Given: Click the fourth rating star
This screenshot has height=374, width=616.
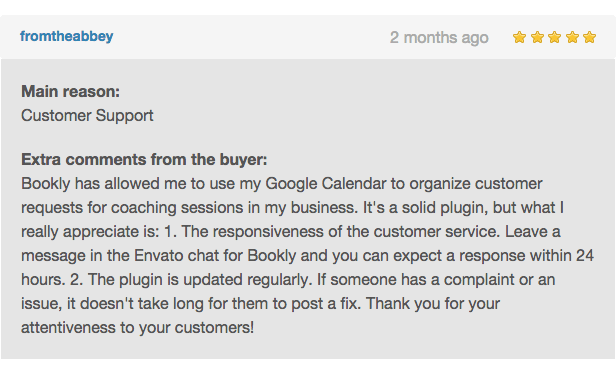Looking at the screenshot, I should pyautogui.click(x=572, y=37).
